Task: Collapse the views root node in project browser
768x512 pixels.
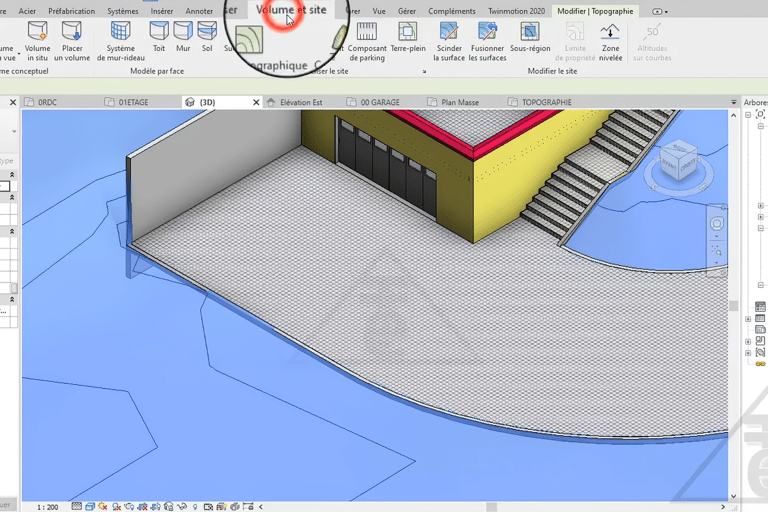Action: pyautogui.click(x=748, y=115)
